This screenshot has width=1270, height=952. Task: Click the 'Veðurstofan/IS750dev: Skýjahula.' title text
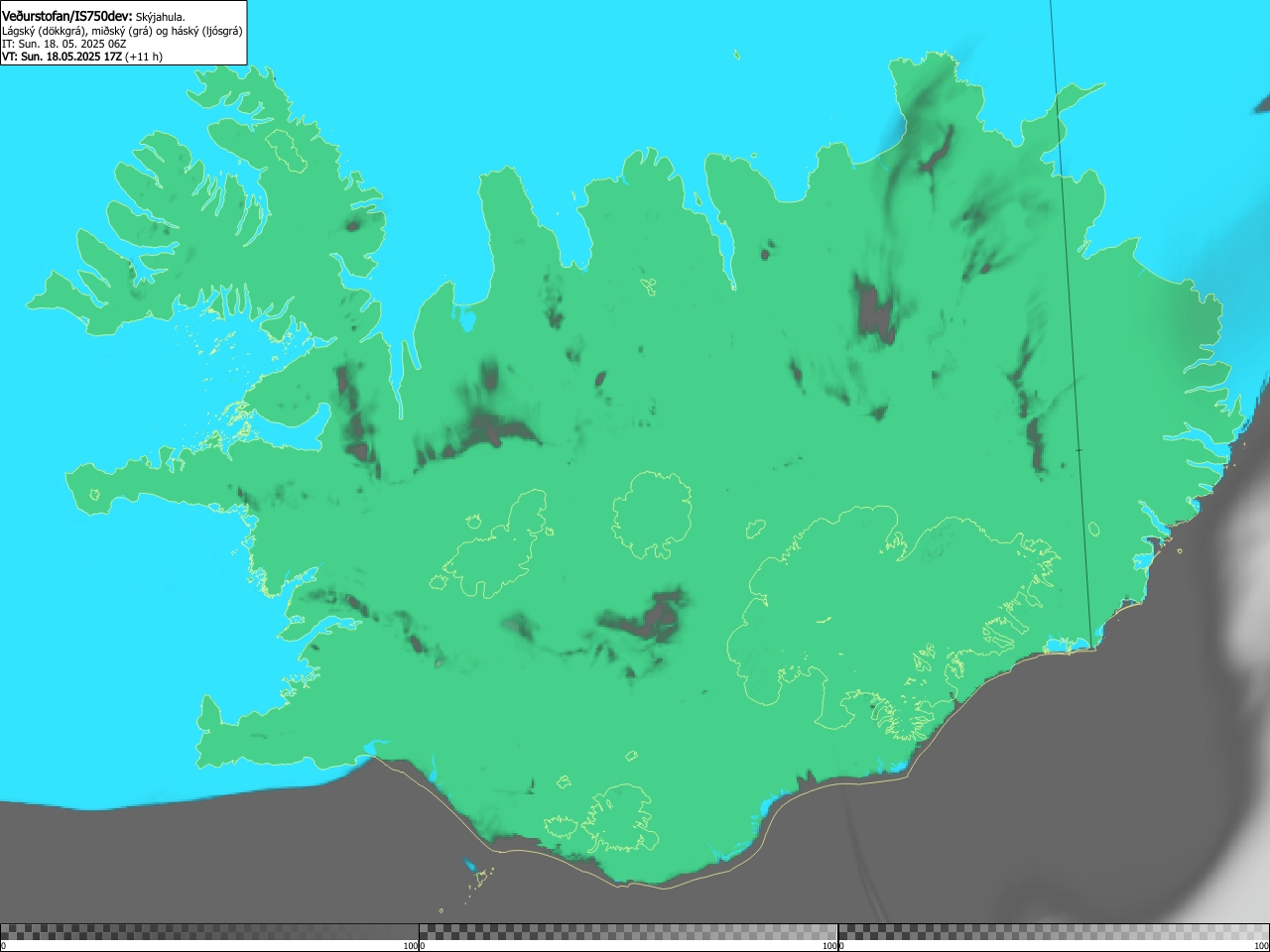click(x=93, y=16)
